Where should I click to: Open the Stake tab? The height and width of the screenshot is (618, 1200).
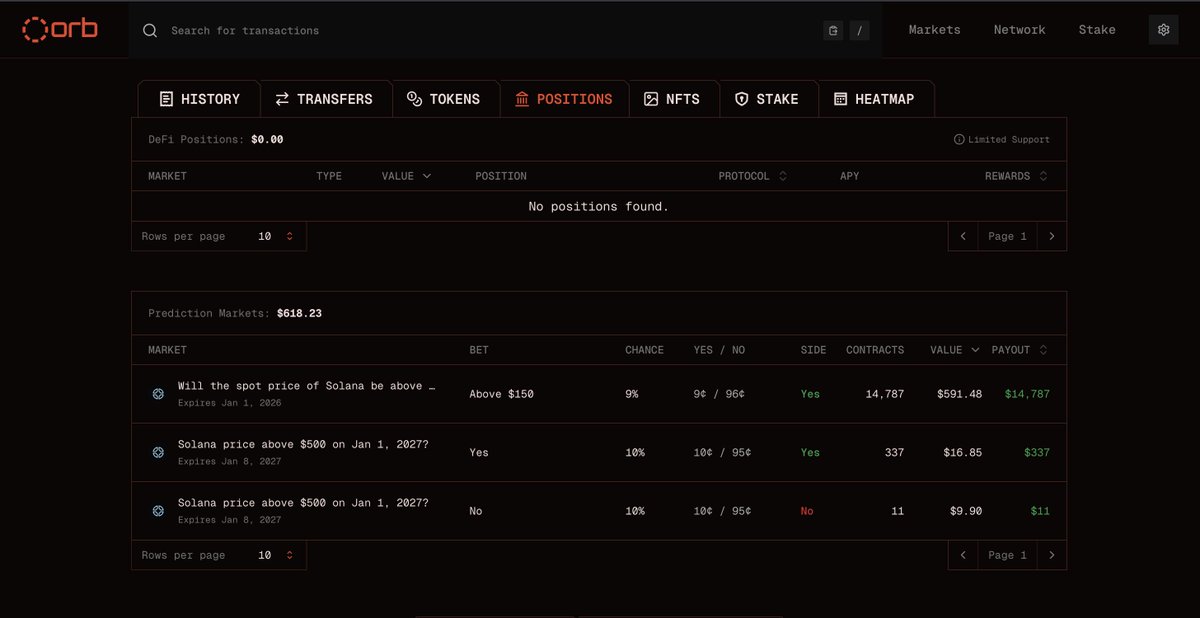click(768, 99)
